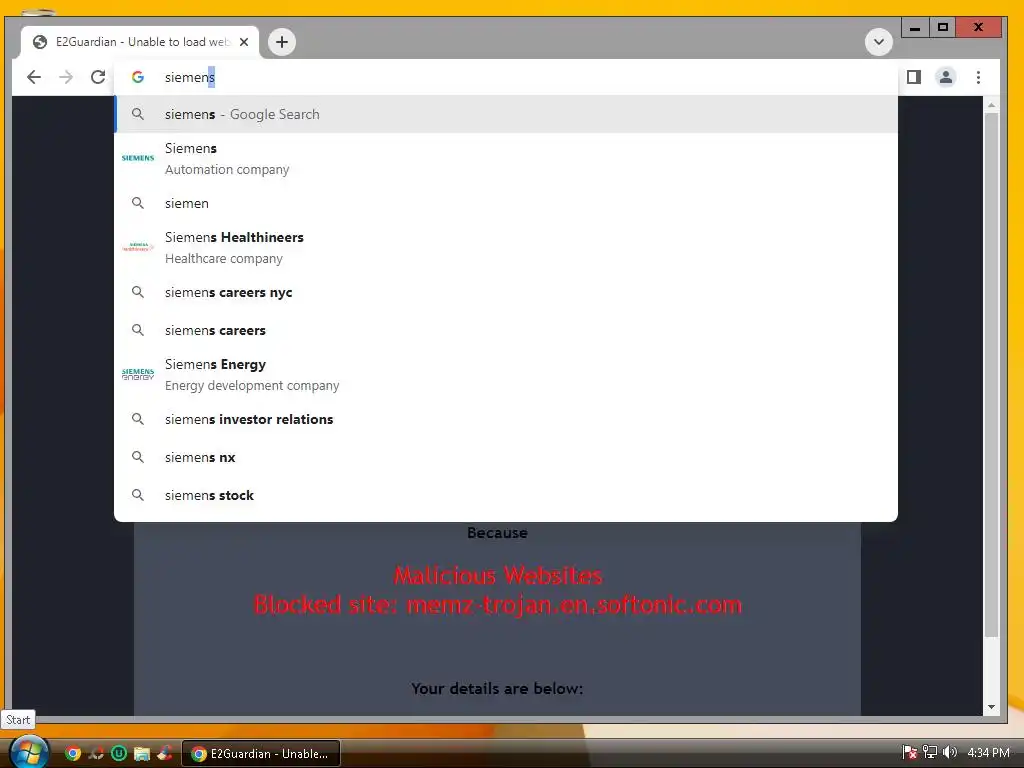Click the 'Because' heading text
This screenshot has width=1024, height=768.
click(x=497, y=533)
